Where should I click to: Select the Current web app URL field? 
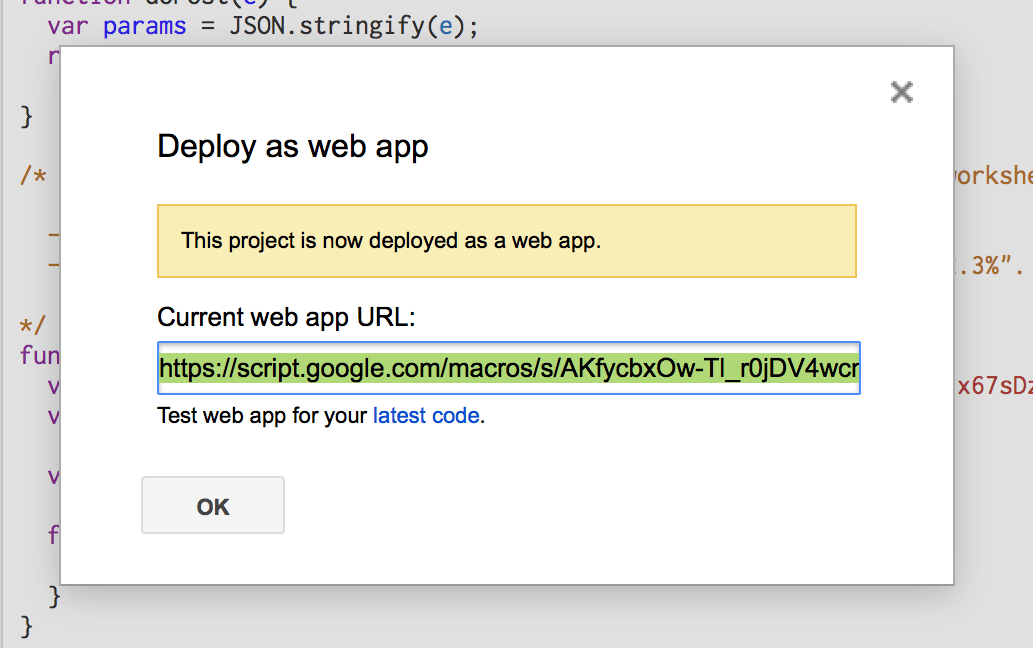coord(509,368)
